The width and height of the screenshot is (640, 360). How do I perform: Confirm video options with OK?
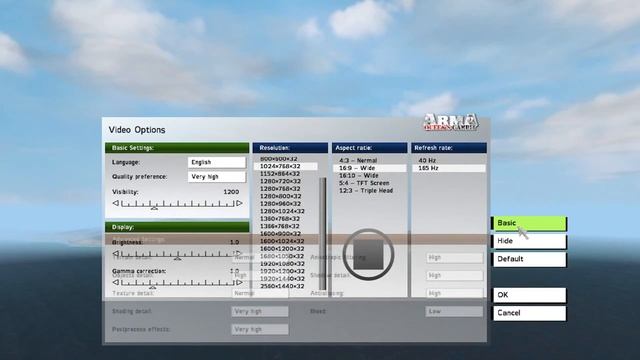point(529,295)
